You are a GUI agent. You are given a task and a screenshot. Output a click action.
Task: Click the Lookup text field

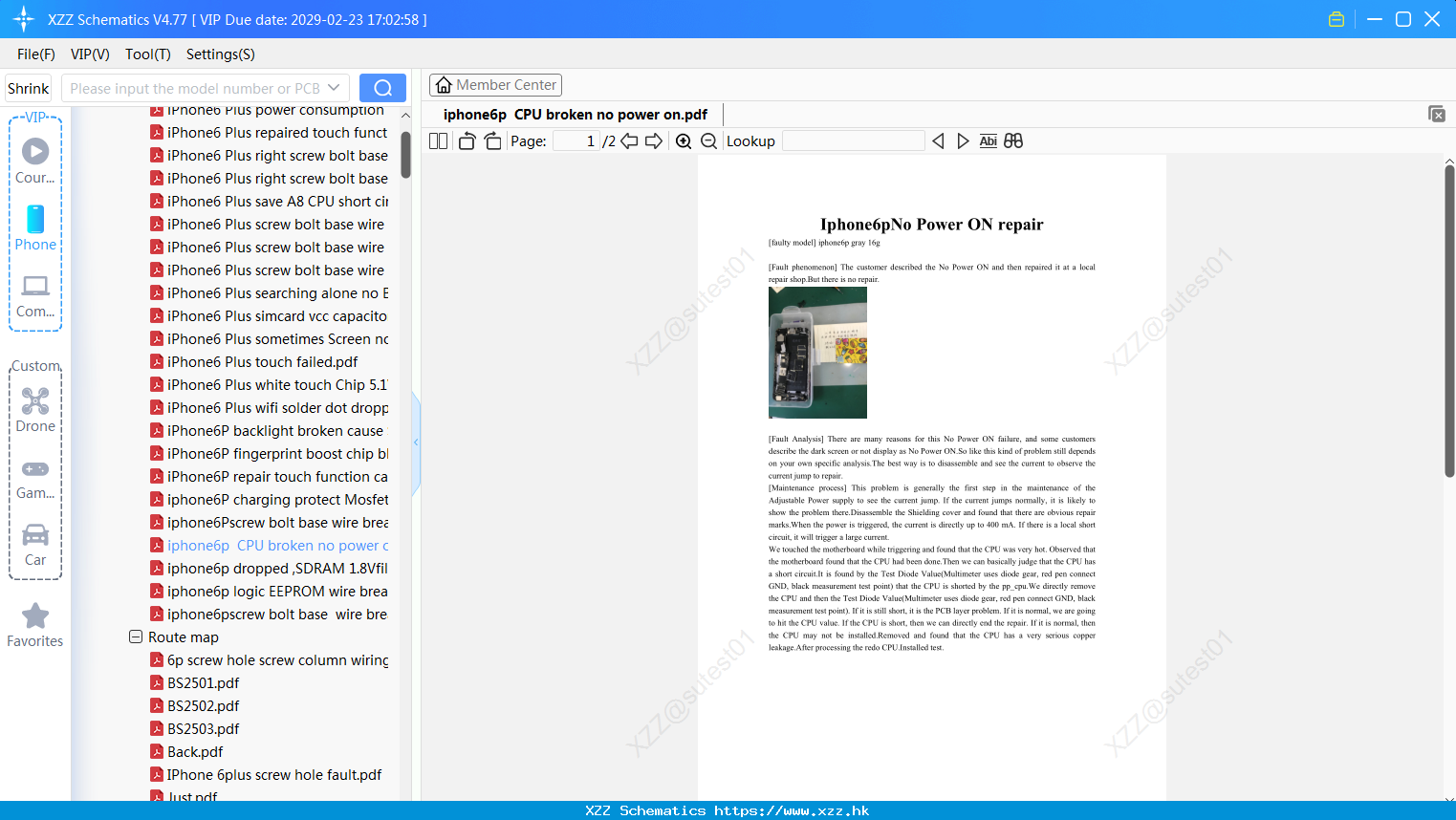tap(853, 141)
